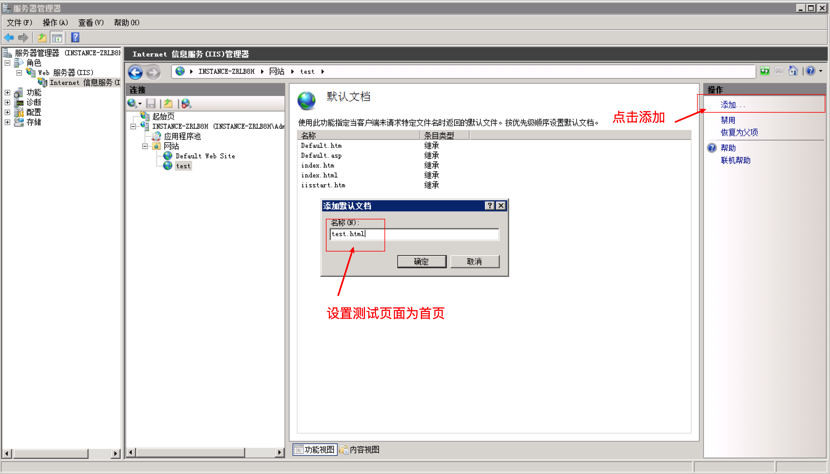
Task: Click the 确定 button in the dialog
Action: [x=421, y=262]
